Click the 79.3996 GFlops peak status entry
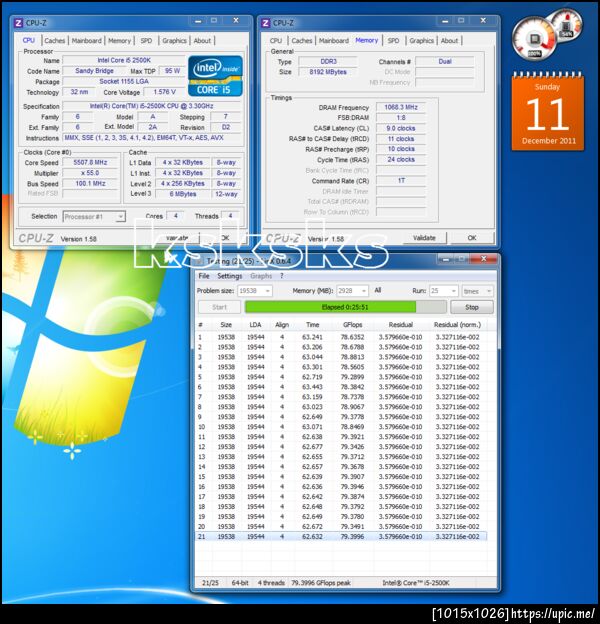Screen dimensions: 600x624 click(321, 583)
